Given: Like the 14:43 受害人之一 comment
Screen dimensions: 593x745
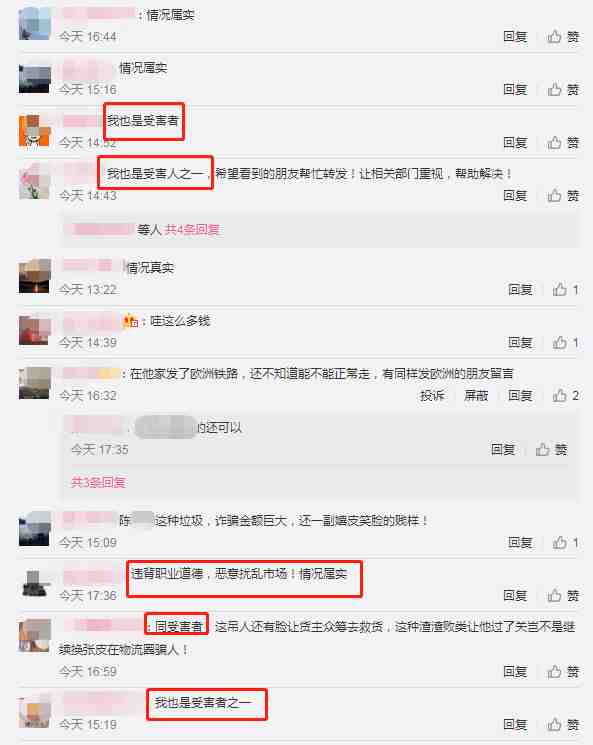Looking at the screenshot, I should click(564, 195).
